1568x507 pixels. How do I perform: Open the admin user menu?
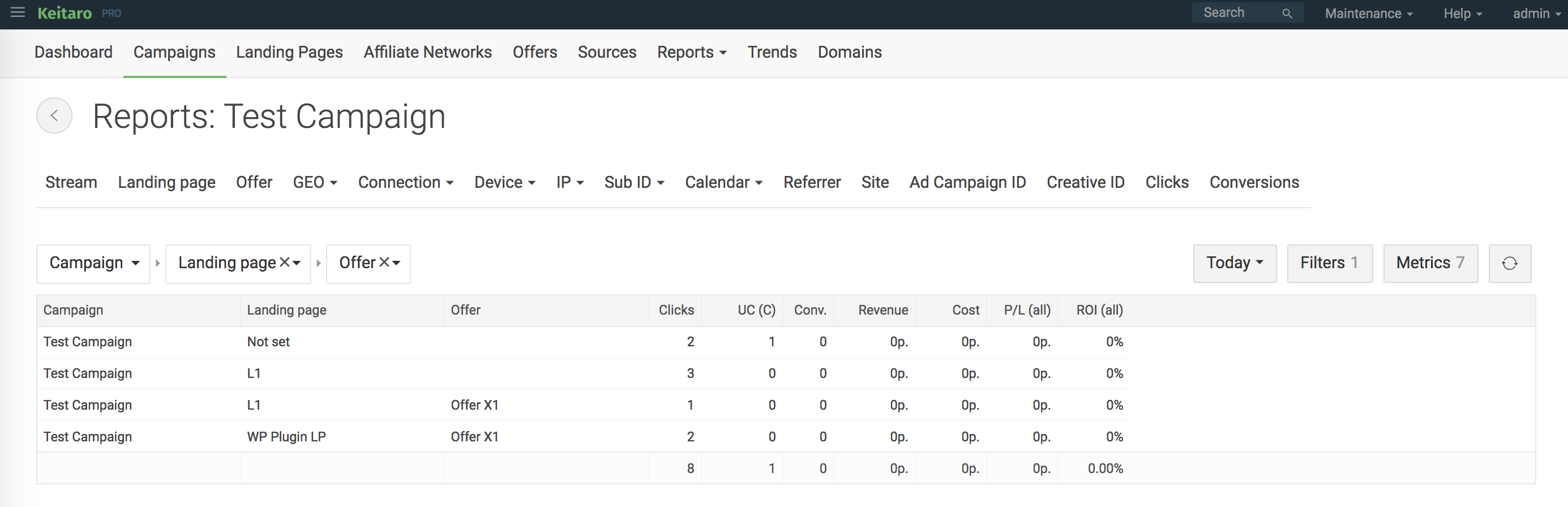click(1536, 14)
